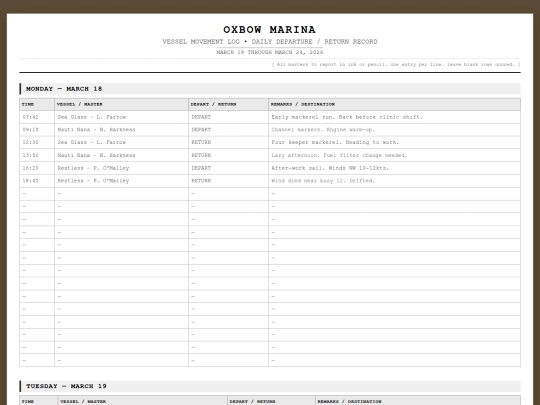Viewport: 540px width, 405px height.
Task: Click the OXBOW MARINA title
Action: [269, 30]
